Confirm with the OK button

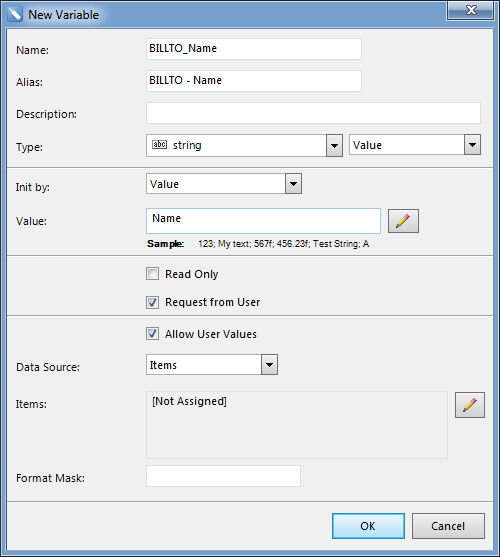coord(368,526)
